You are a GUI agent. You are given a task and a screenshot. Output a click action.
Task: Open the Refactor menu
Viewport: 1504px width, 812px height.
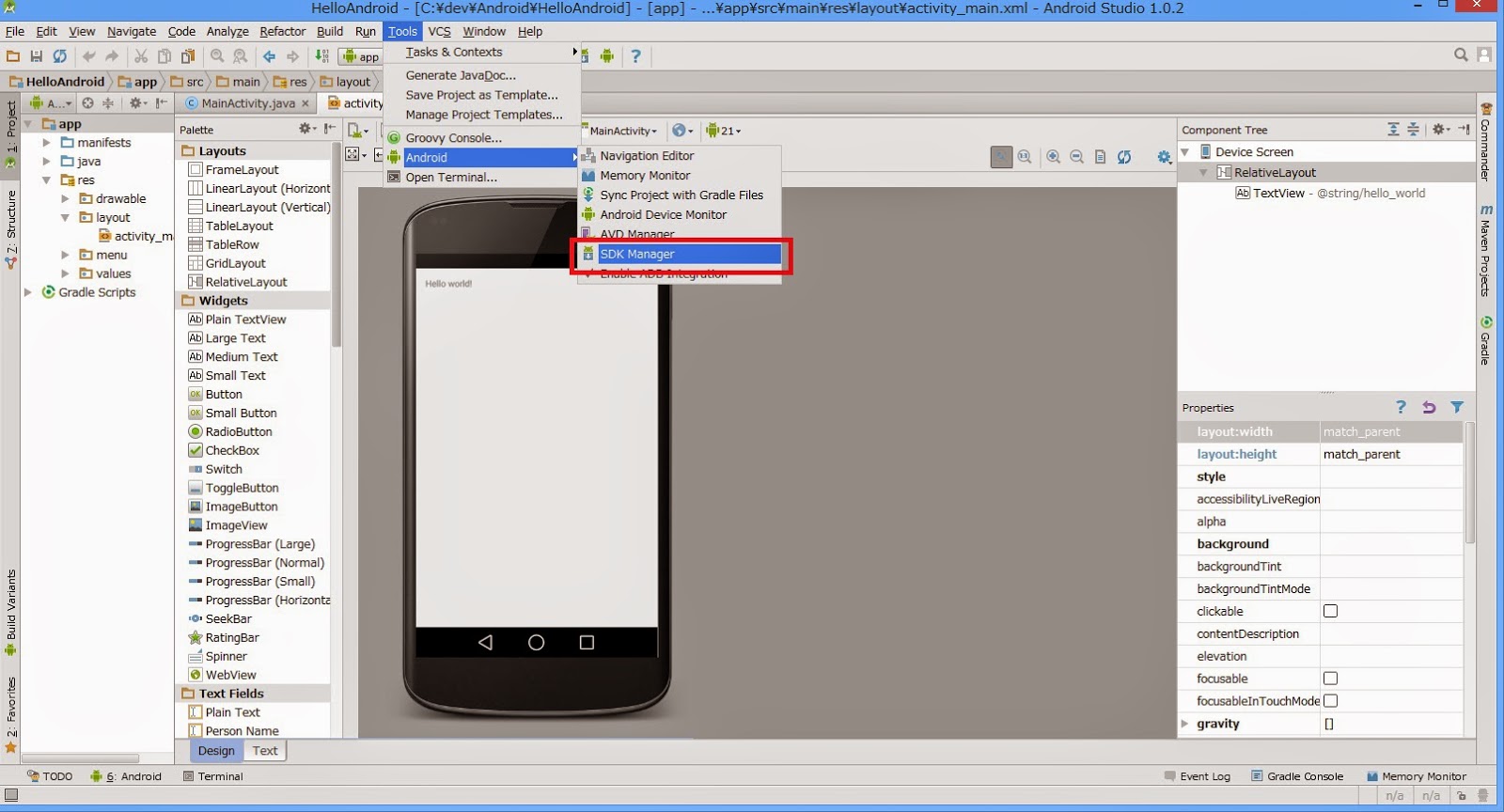[x=283, y=31]
